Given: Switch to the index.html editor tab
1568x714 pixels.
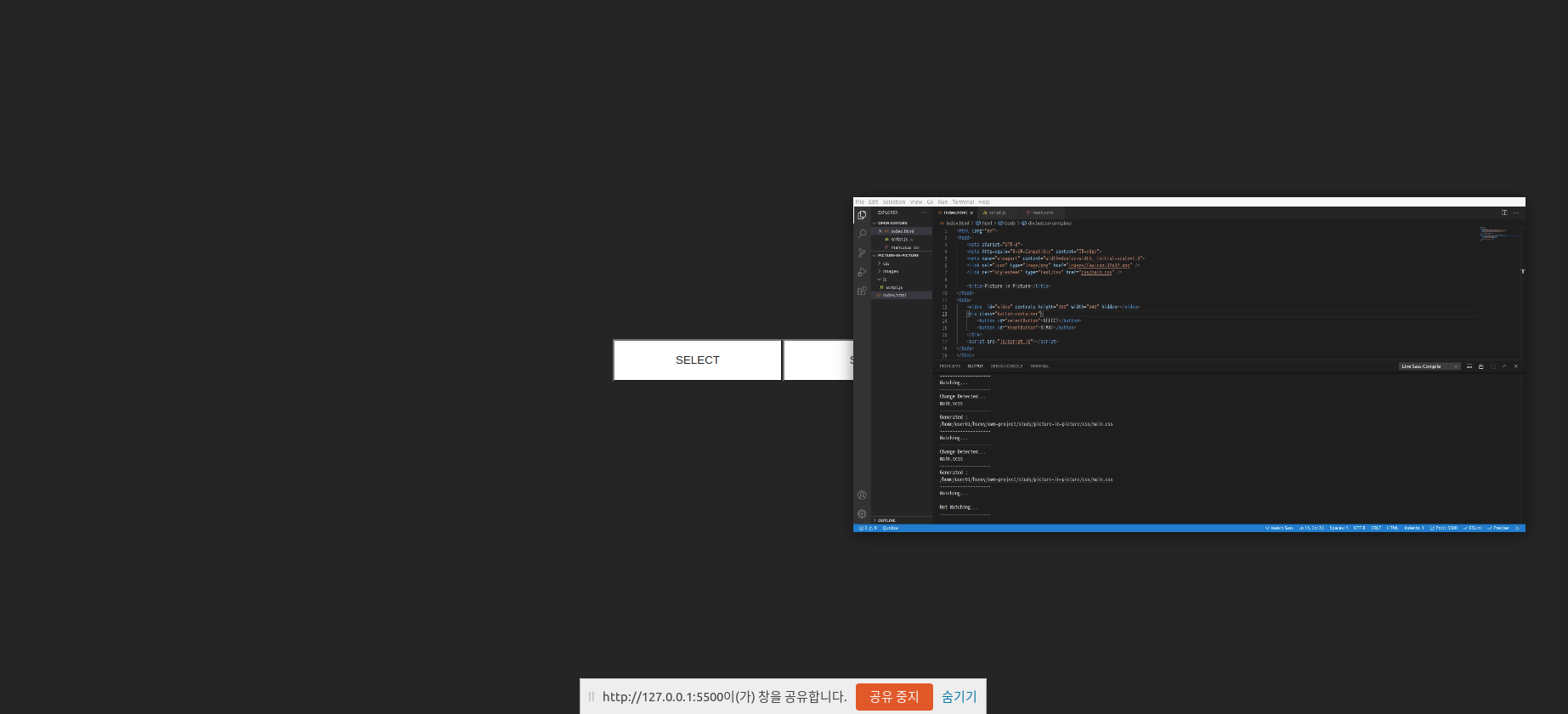Looking at the screenshot, I should coord(954,212).
